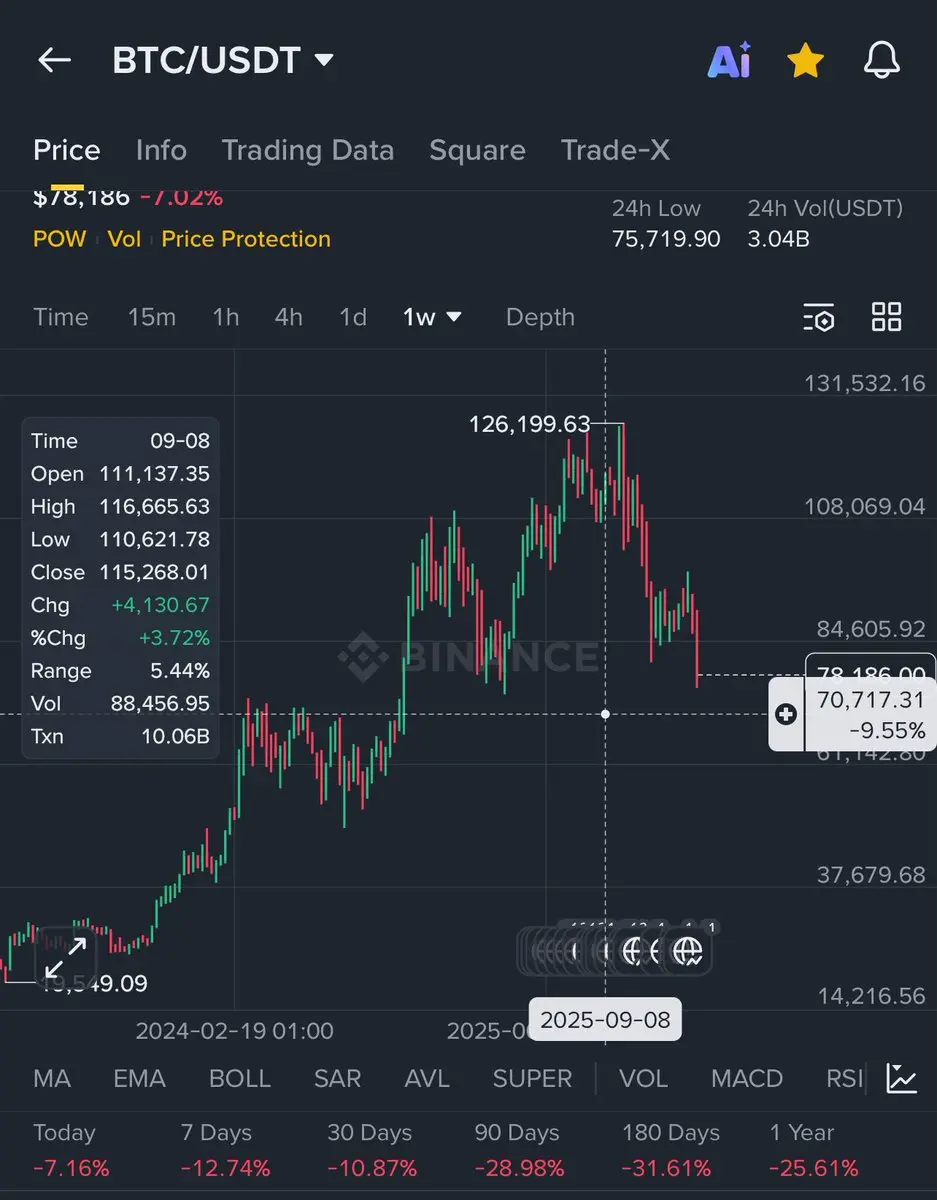This screenshot has height=1200, width=937.
Task: Click the %Chg +3.72% row
Action: (x=120, y=638)
